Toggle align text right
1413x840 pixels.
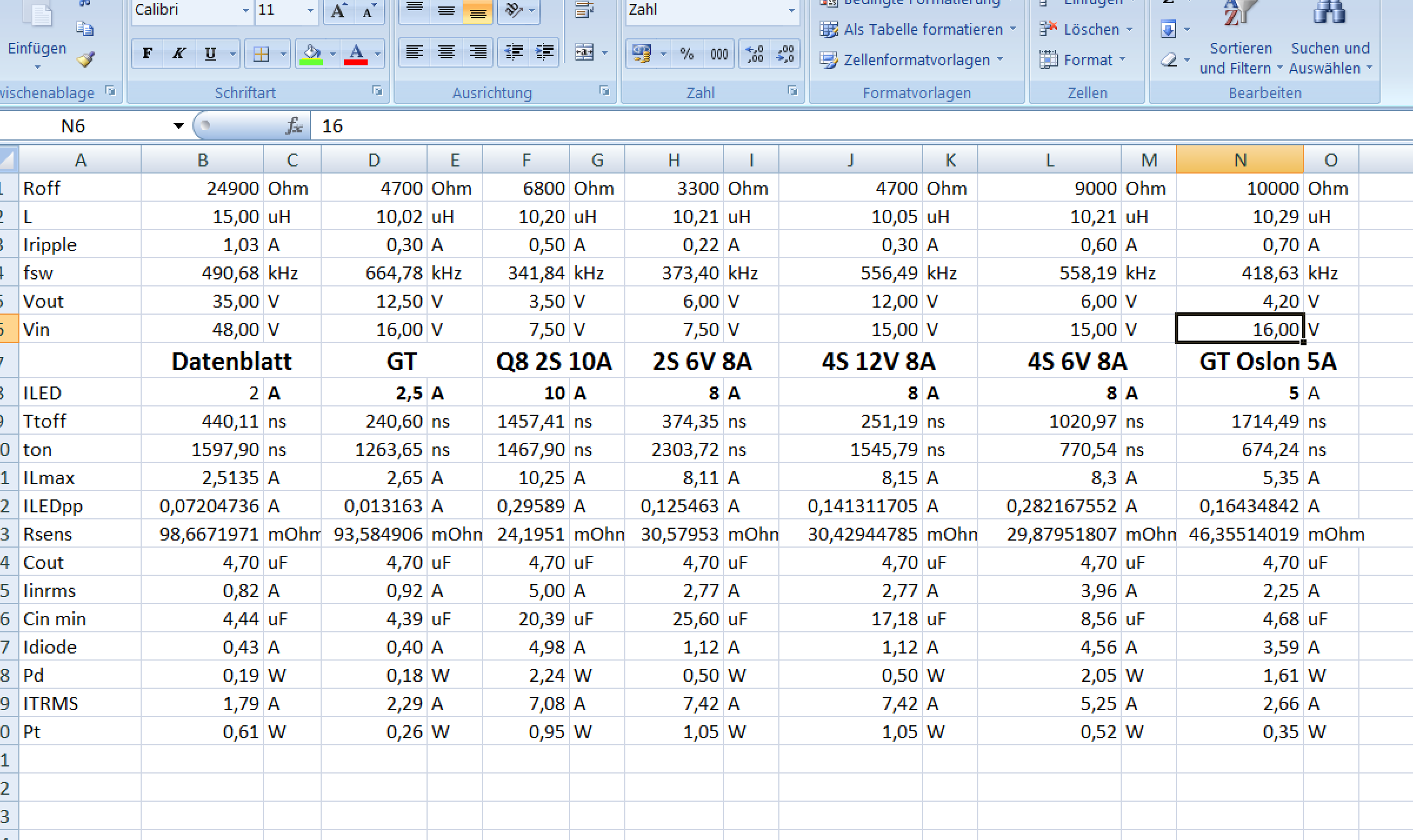478,53
